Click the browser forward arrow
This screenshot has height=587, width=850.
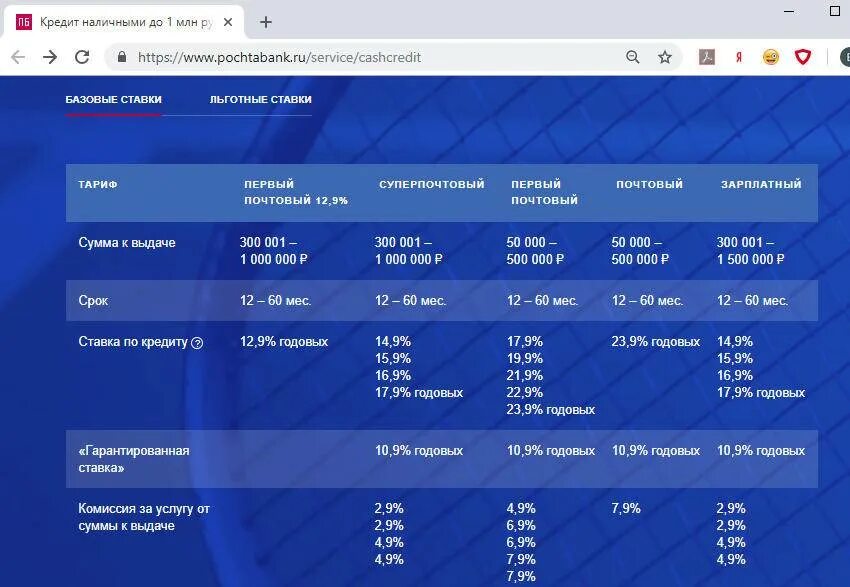point(50,57)
